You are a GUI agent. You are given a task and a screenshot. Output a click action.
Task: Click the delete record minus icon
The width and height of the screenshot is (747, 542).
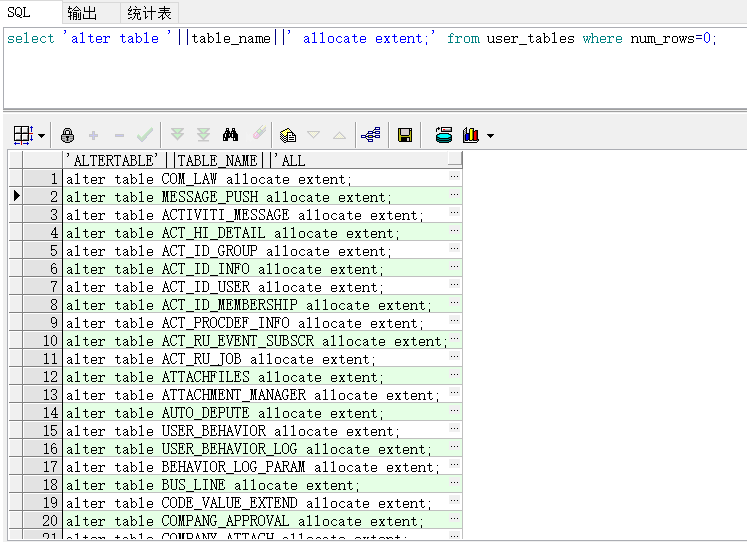point(119,136)
